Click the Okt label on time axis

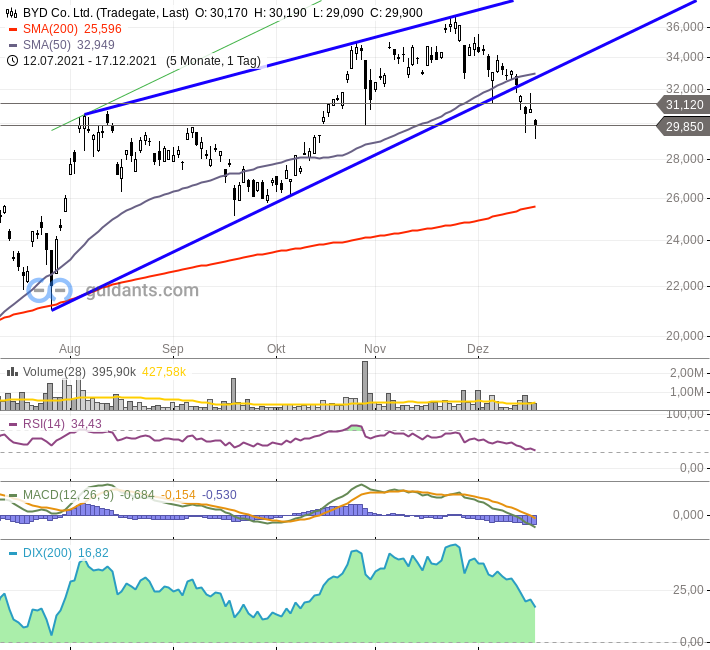(276, 349)
